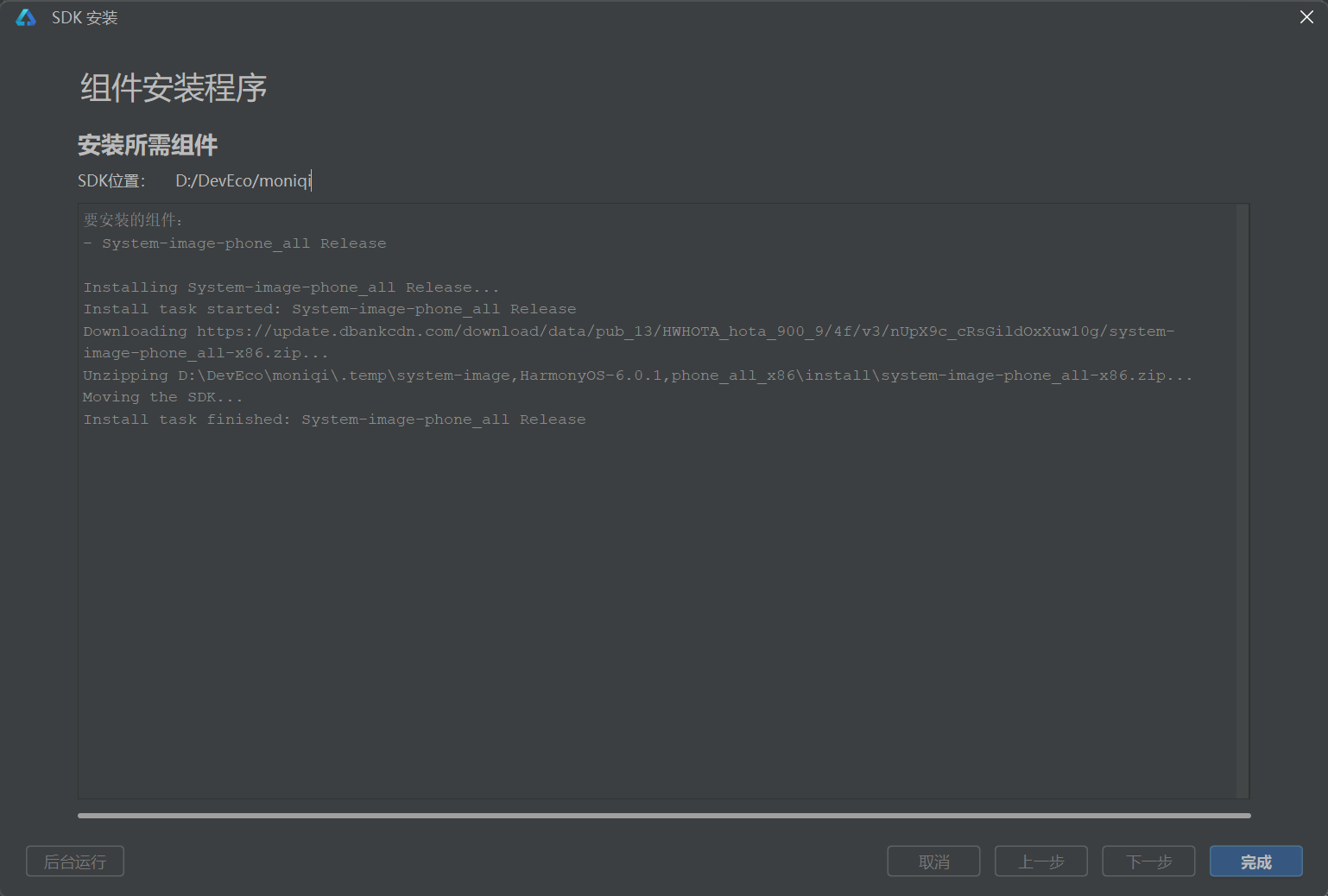The image size is (1328, 896).
Task: Close the SDK 安装 dialog
Action: 1306,17
